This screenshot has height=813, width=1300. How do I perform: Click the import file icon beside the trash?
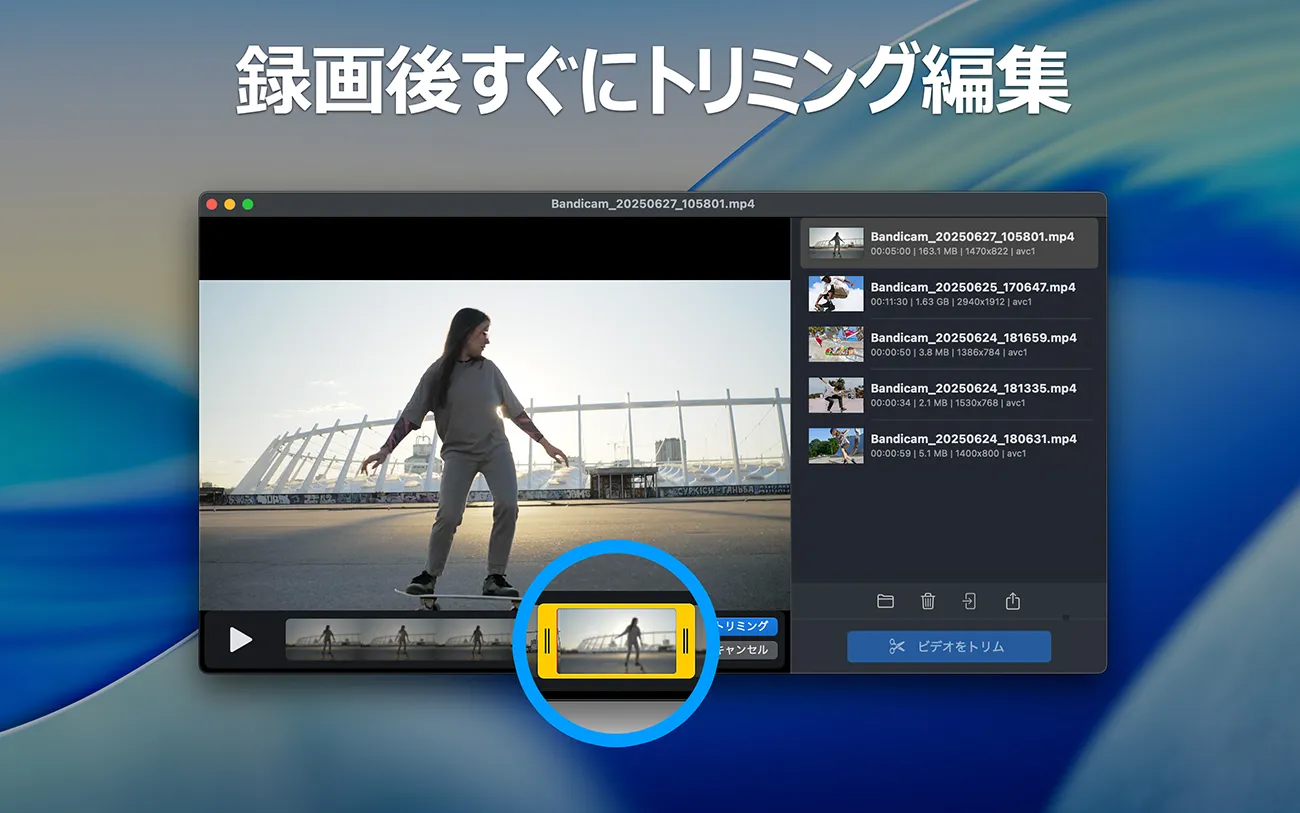click(x=969, y=601)
